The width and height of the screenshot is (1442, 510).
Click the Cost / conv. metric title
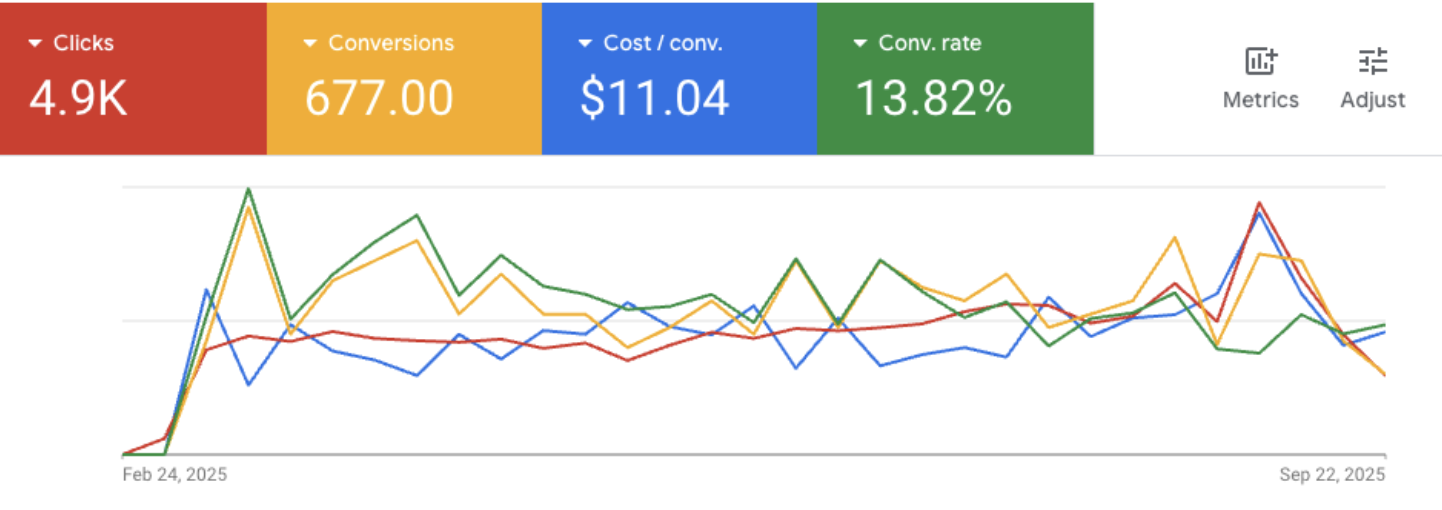coord(663,43)
